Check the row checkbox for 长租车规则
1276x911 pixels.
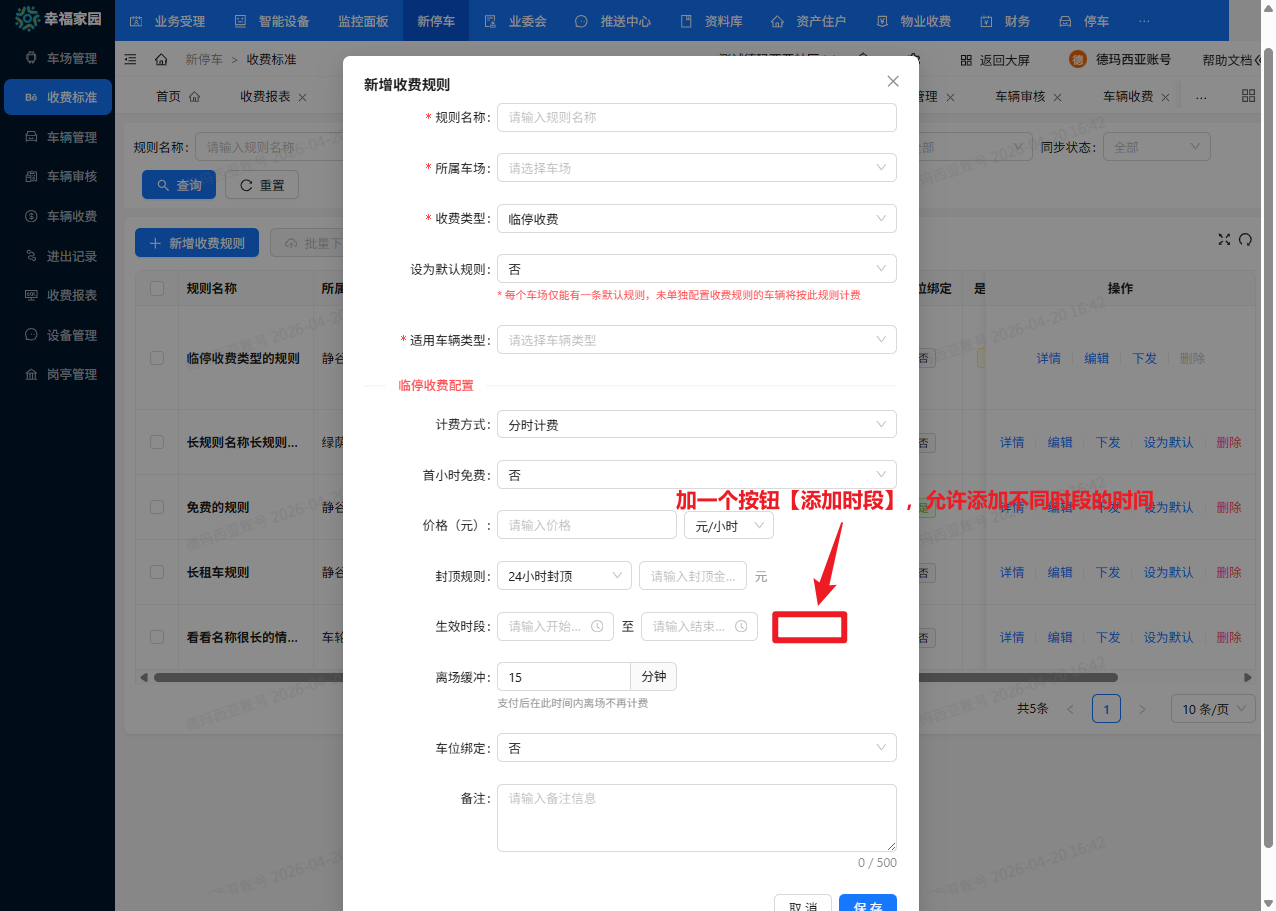tap(157, 572)
